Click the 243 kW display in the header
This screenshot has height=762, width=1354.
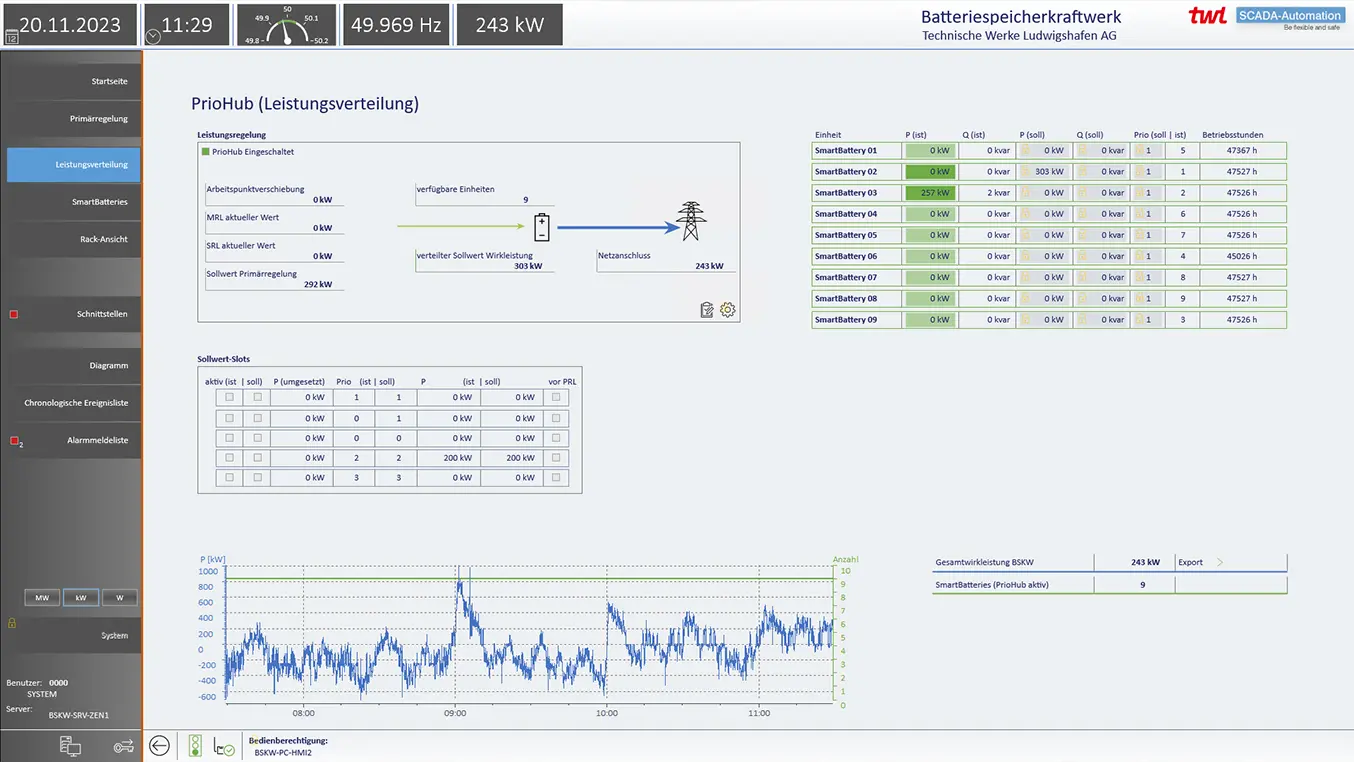509,25
